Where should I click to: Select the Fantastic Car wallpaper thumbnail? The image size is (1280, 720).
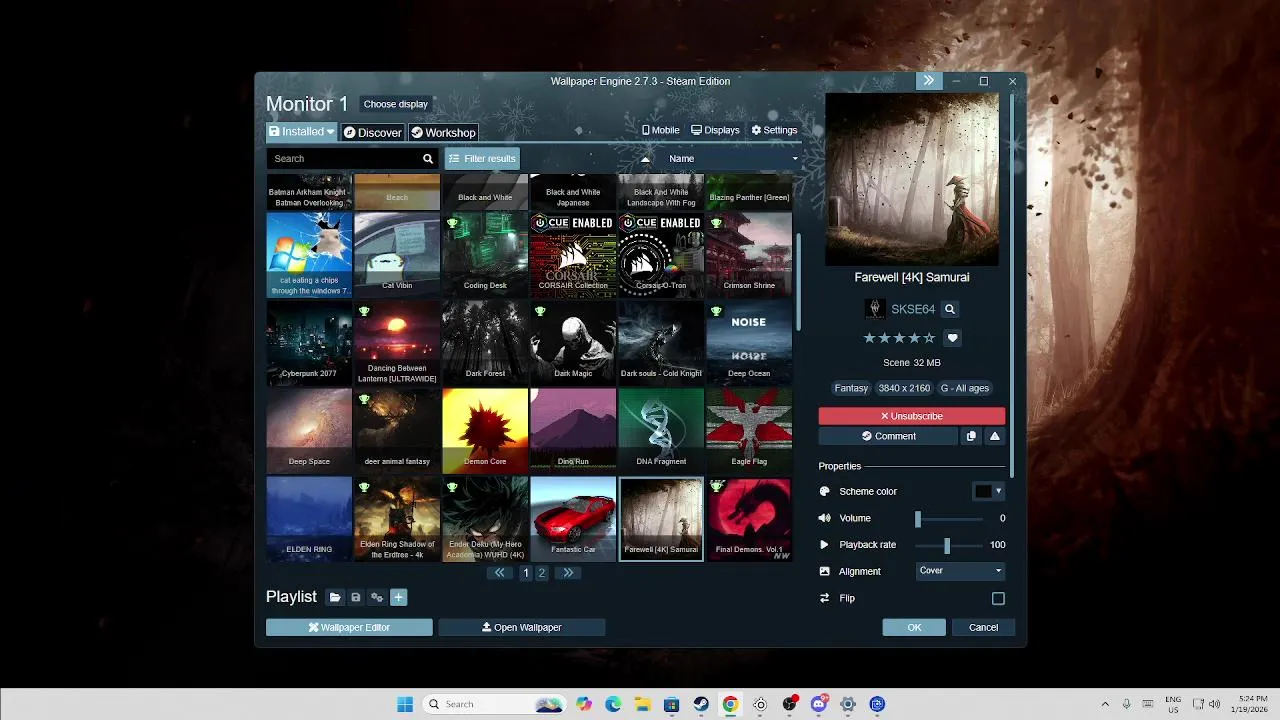pos(573,518)
